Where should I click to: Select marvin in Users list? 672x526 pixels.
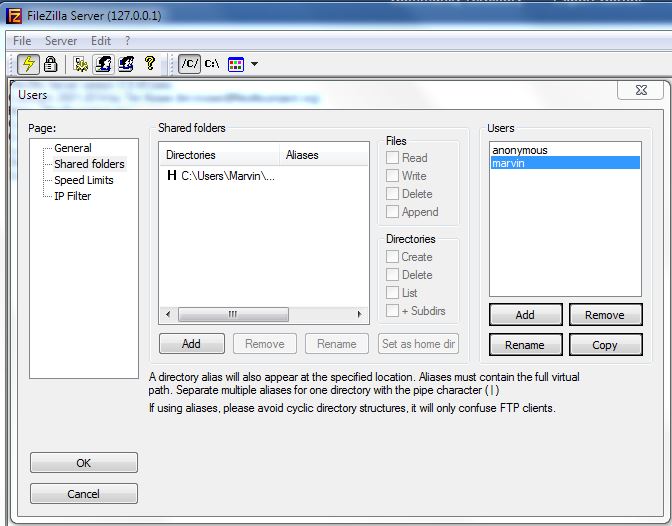coord(565,163)
